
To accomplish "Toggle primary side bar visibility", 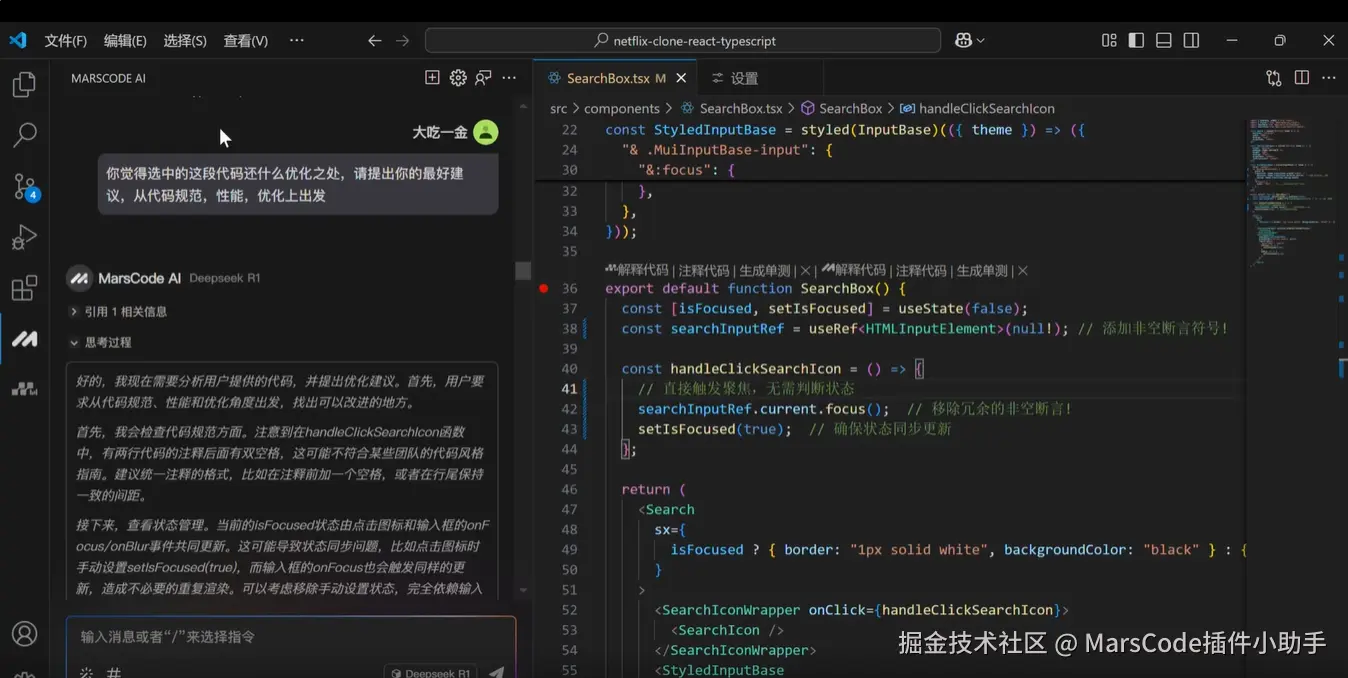I will 1136,41.
